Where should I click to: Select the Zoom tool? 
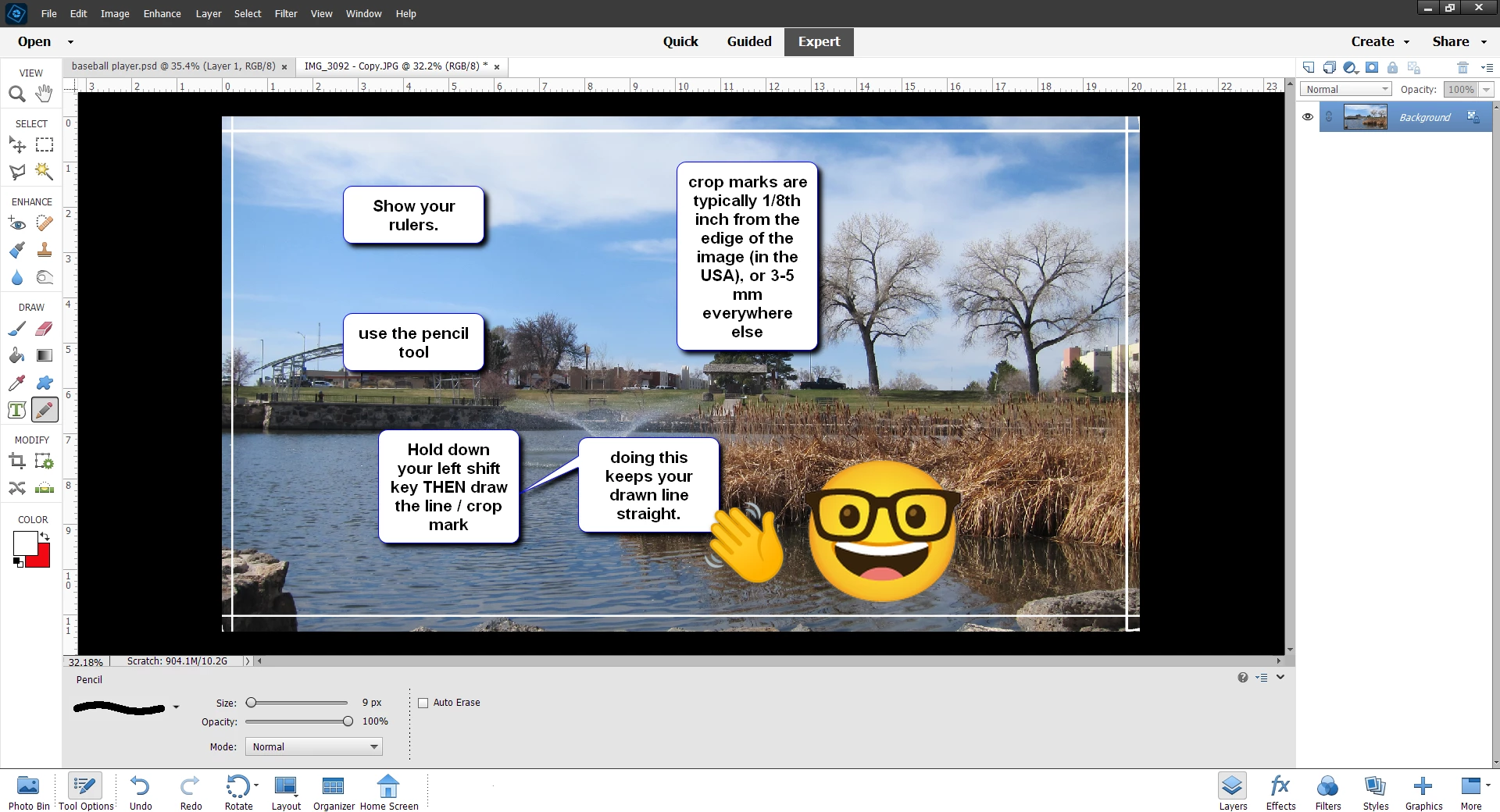[17, 94]
